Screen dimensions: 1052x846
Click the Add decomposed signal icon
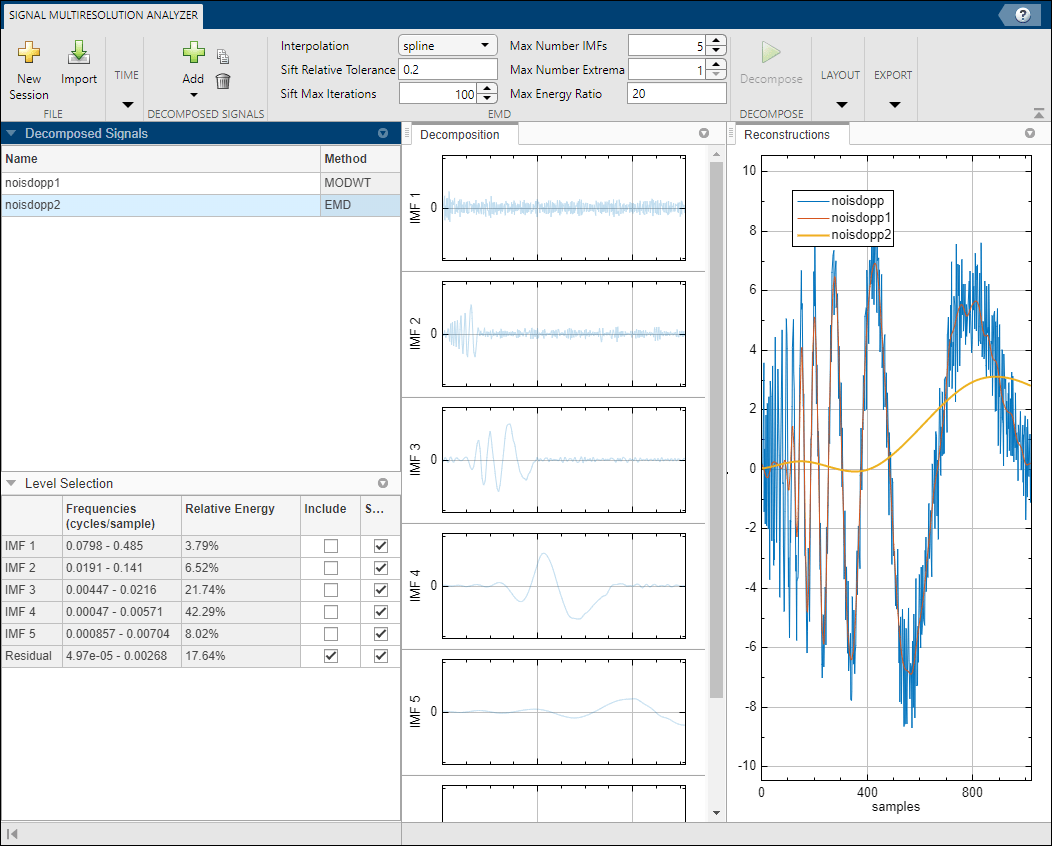193,53
